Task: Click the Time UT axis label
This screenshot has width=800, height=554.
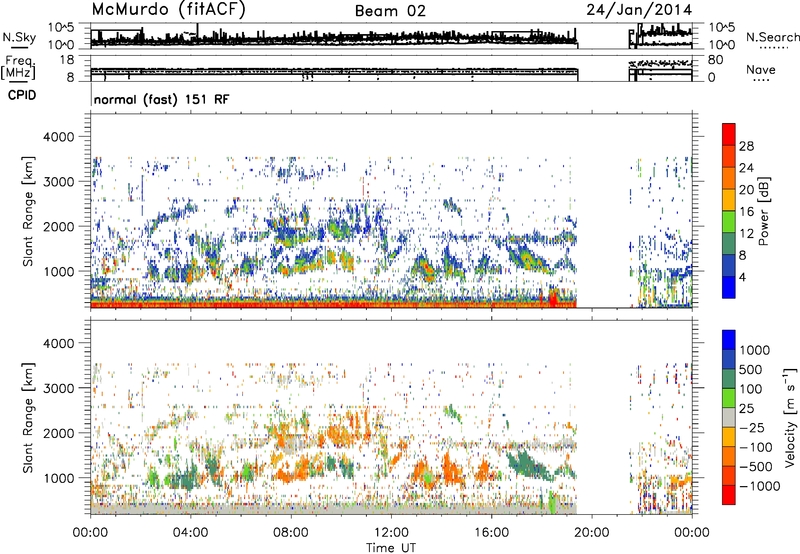Action: coord(391,548)
